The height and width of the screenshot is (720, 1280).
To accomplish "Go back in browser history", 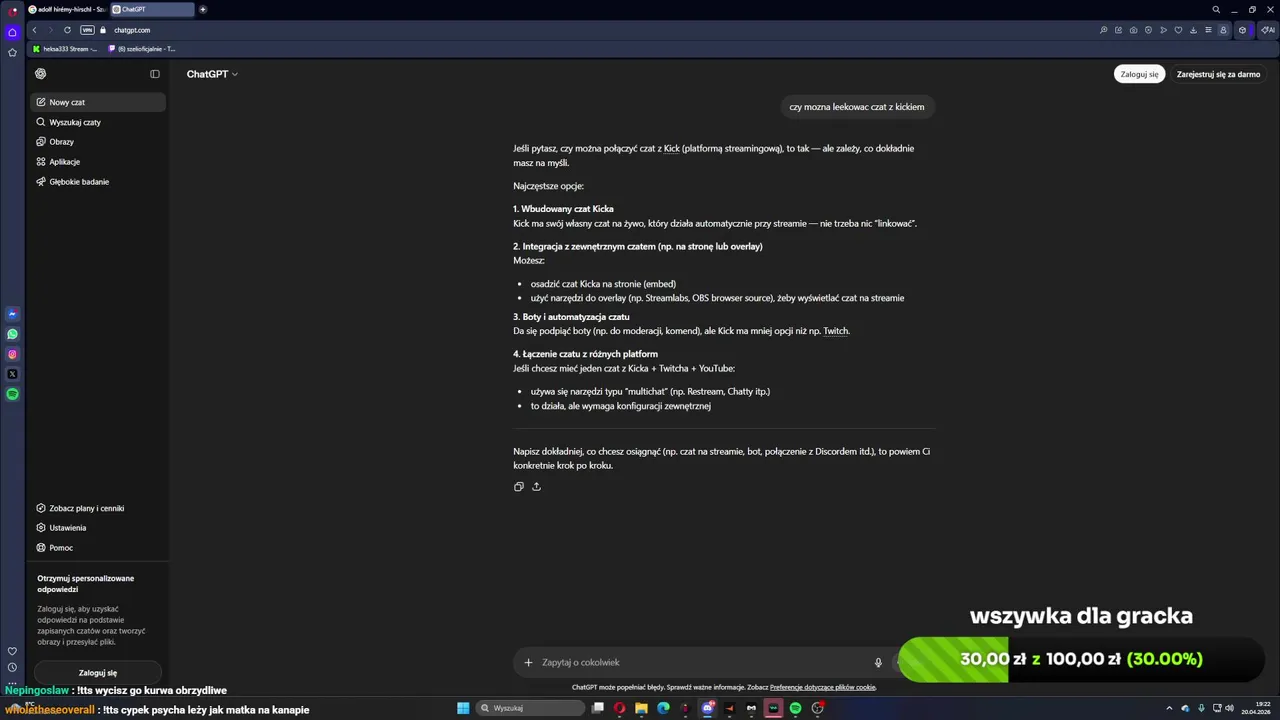I will 34,30.
